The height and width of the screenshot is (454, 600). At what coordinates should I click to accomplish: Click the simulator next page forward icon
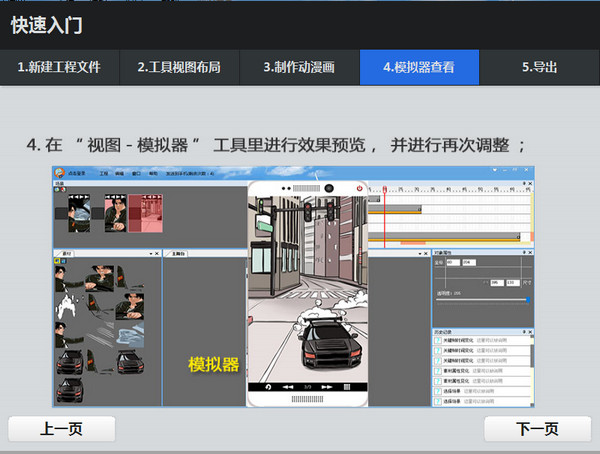328,386
